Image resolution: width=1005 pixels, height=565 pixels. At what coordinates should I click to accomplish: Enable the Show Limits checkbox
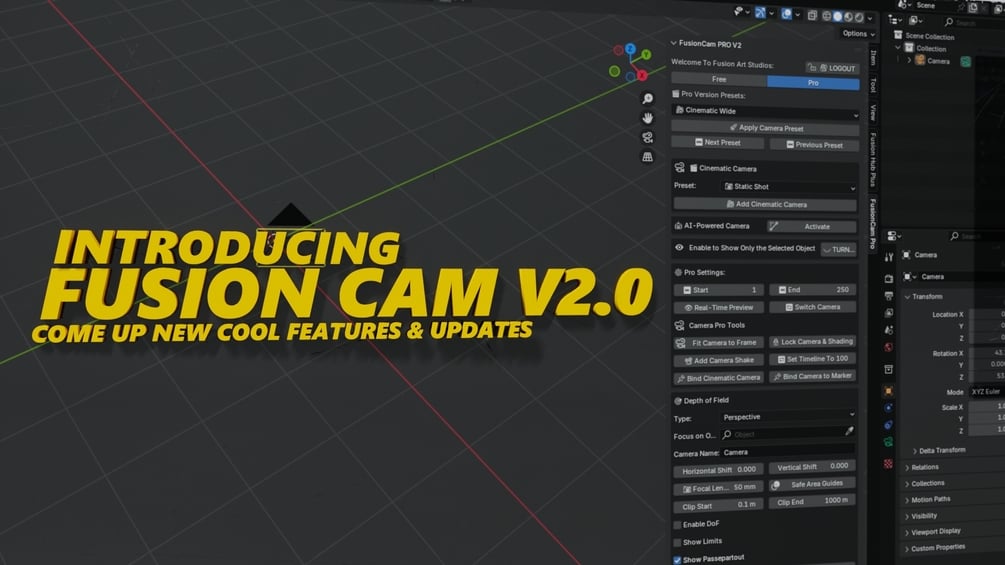tap(677, 543)
